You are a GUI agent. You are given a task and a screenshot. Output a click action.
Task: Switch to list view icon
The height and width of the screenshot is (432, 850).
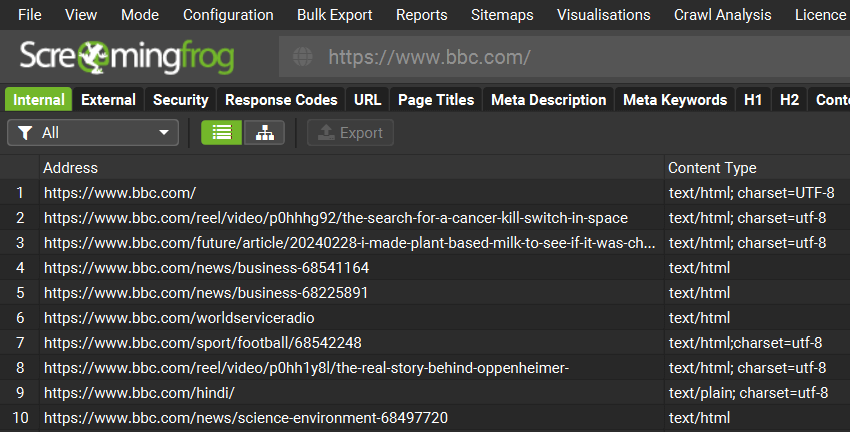(x=221, y=133)
